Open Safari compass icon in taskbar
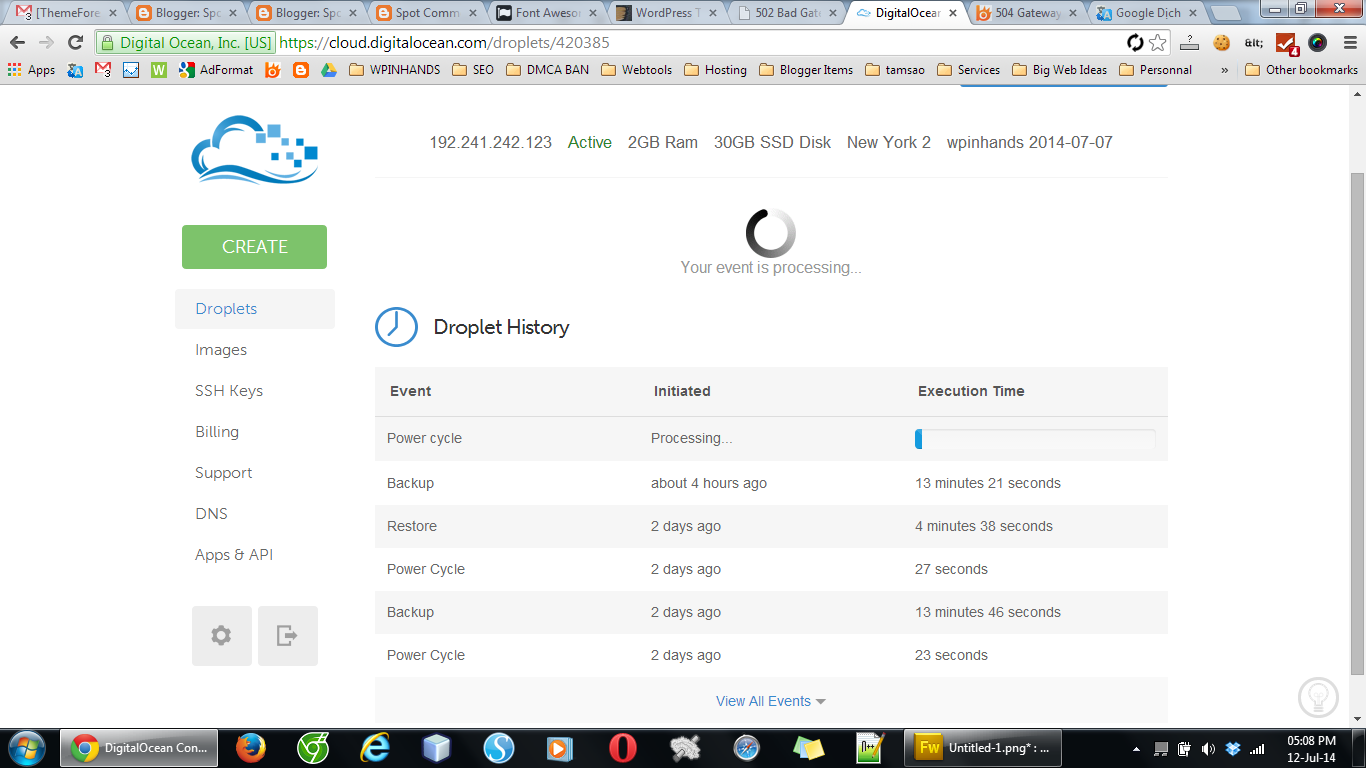The image size is (1366, 768). [747, 747]
